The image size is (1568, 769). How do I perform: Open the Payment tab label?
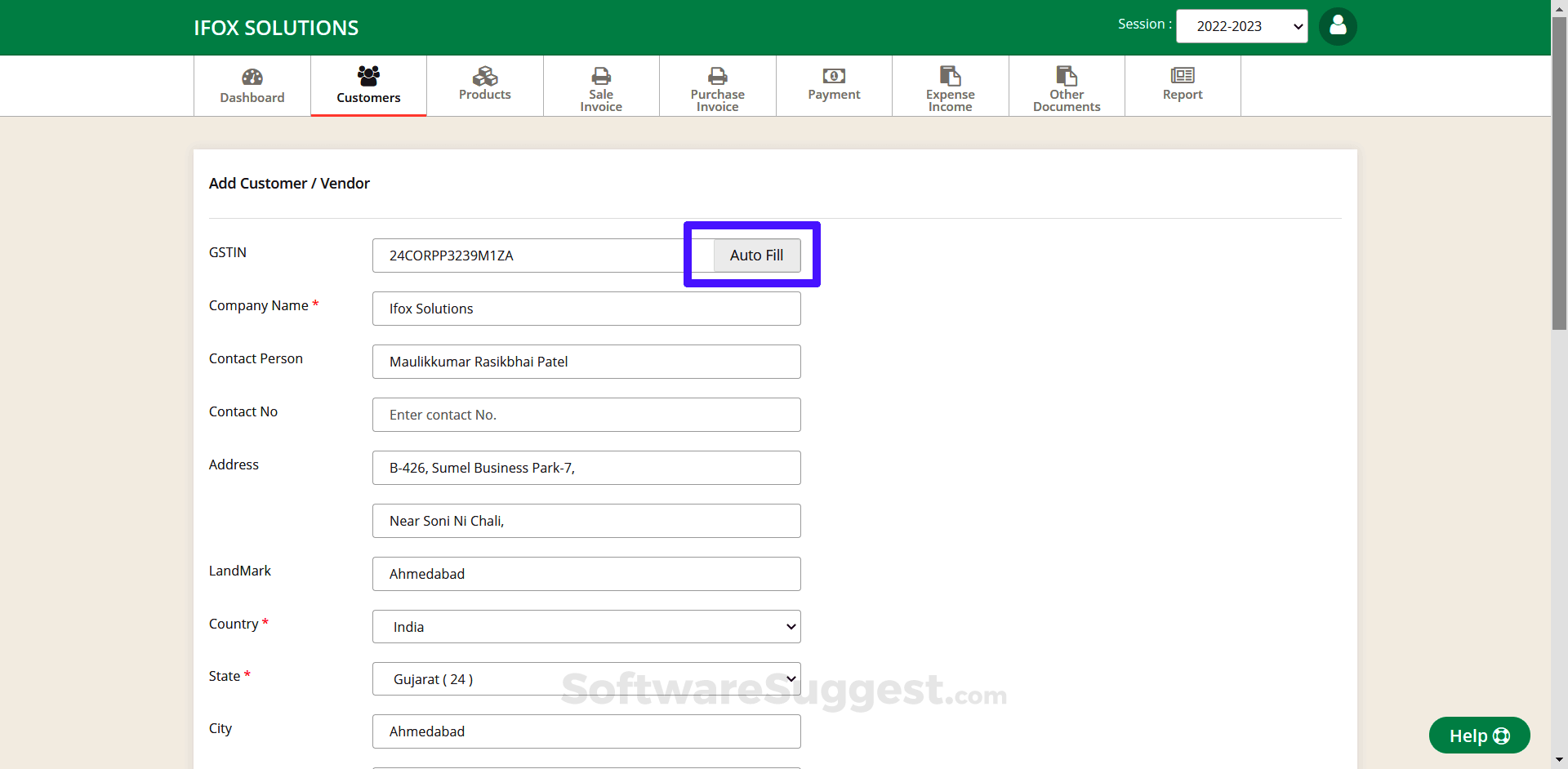(834, 95)
